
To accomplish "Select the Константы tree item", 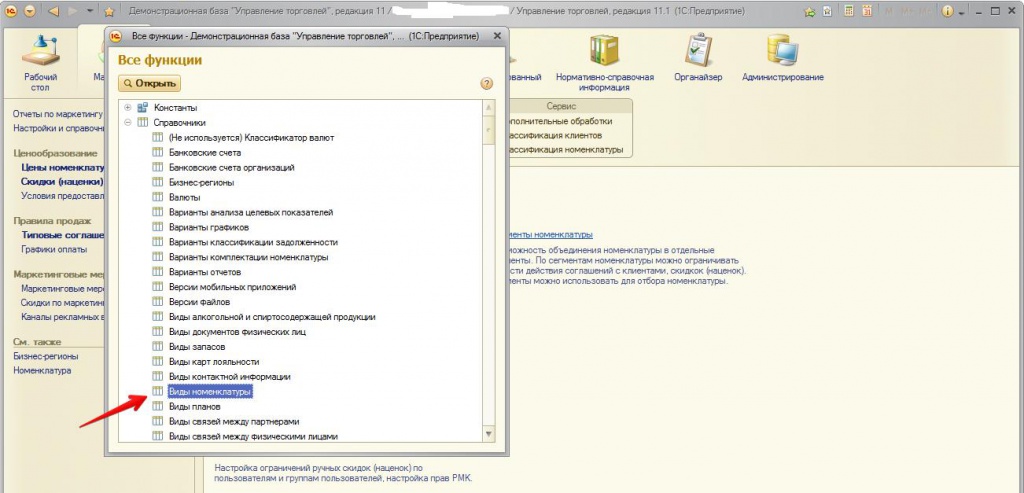I will 176,108.
